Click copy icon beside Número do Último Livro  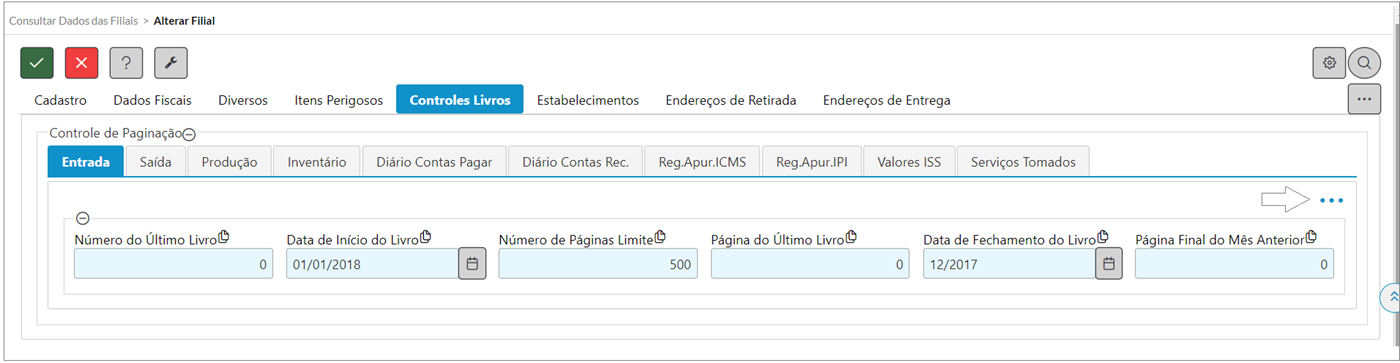224,237
